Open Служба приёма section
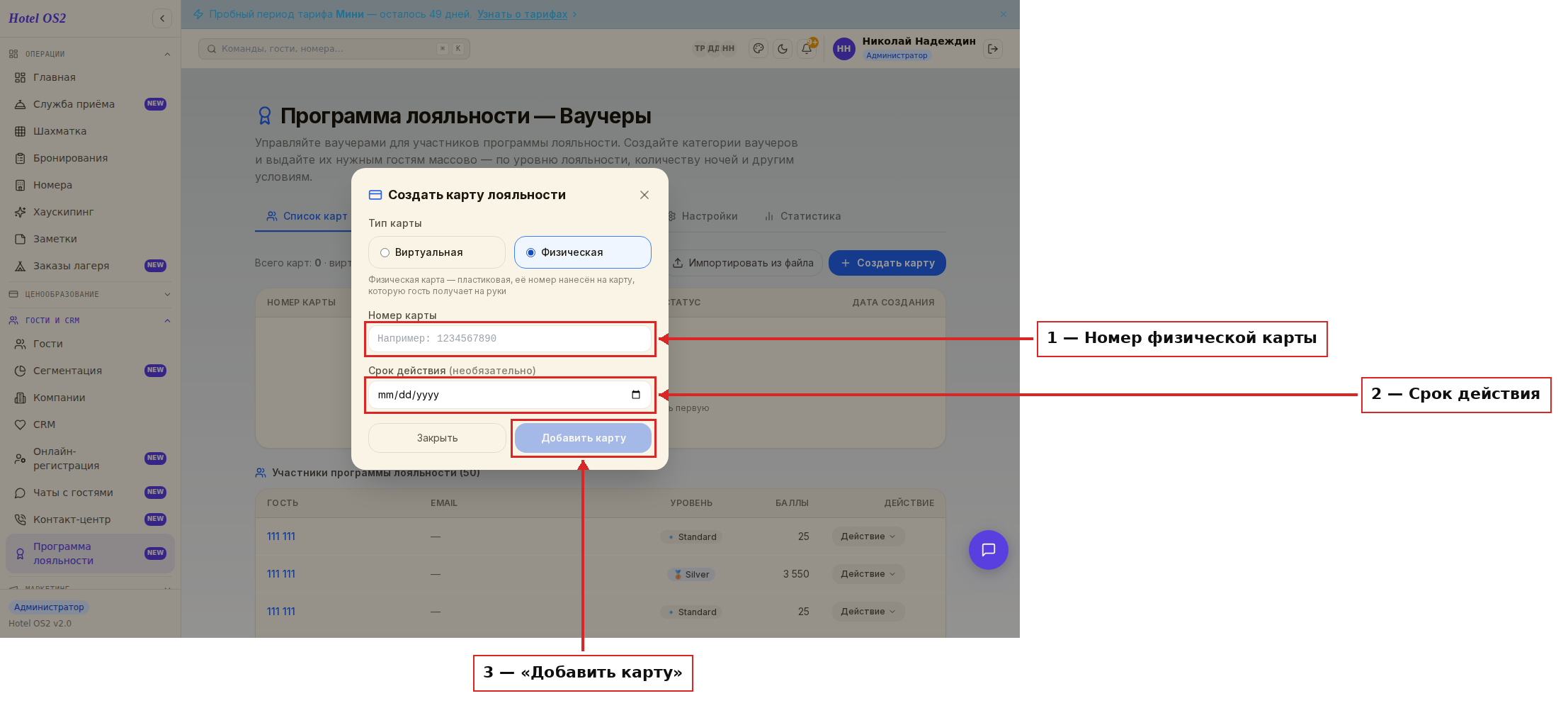1568x708 pixels. click(90, 104)
